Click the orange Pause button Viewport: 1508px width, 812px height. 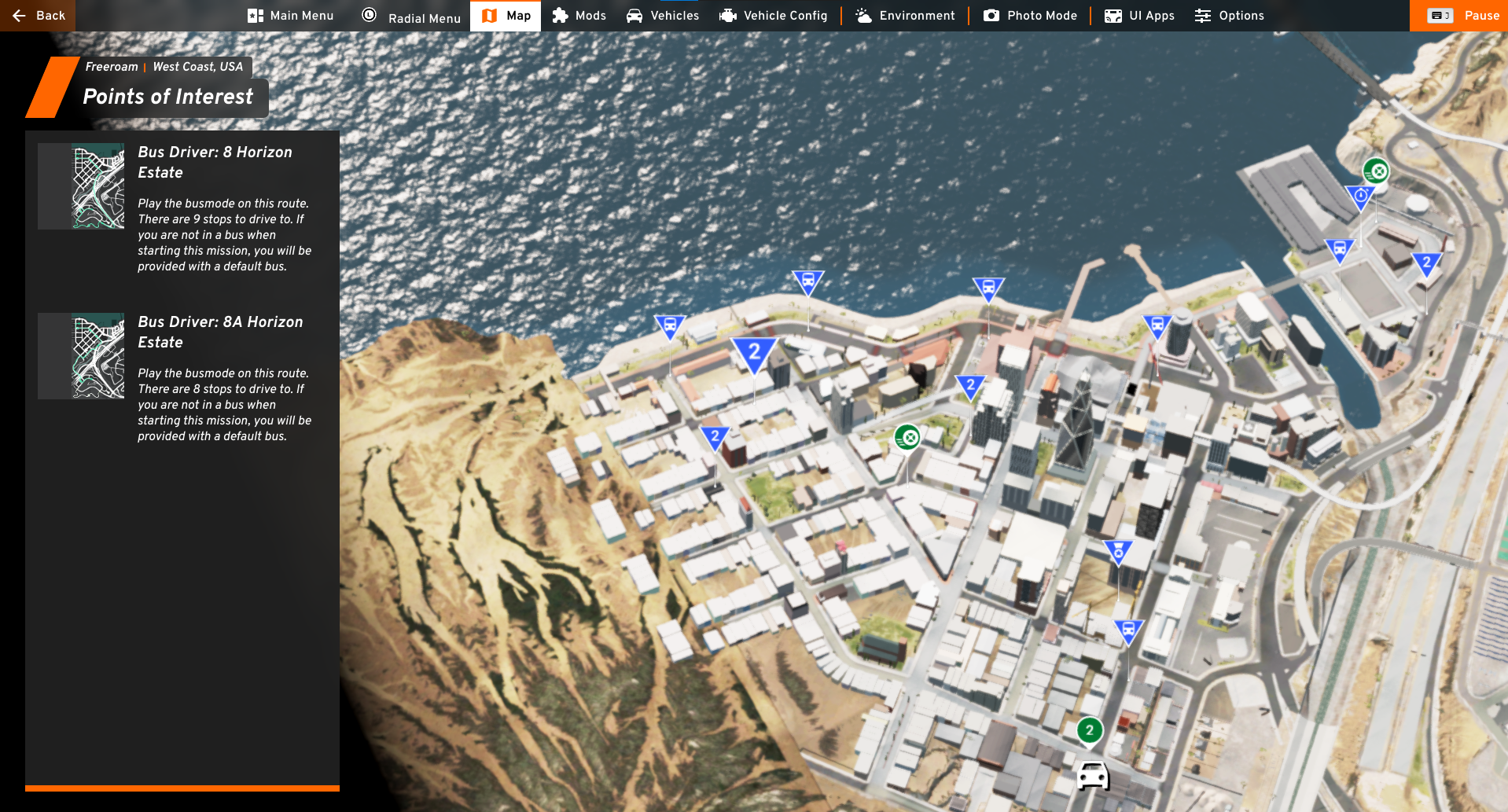(x=1458, y=16)
